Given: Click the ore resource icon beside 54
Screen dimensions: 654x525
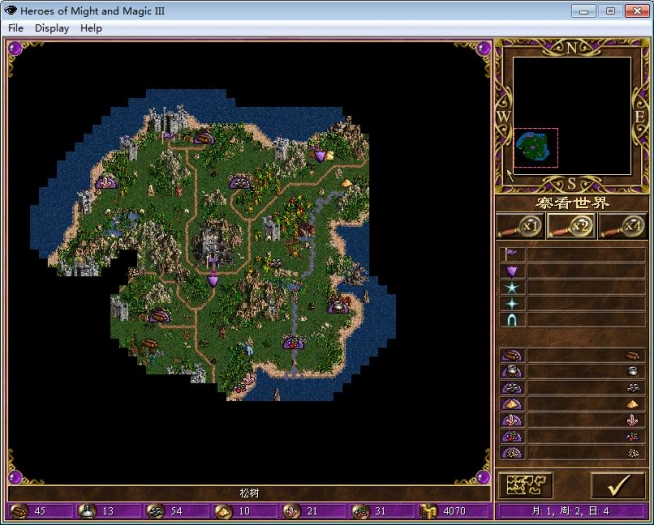Looking at the screenshot, I should (156, 511).
